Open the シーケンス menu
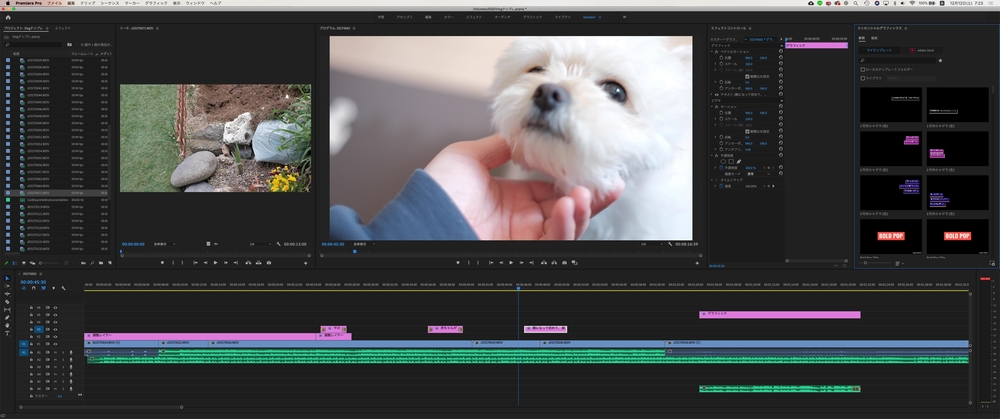Image resolution: width=1000 pixels, height=419 pixels. [110, 3]
